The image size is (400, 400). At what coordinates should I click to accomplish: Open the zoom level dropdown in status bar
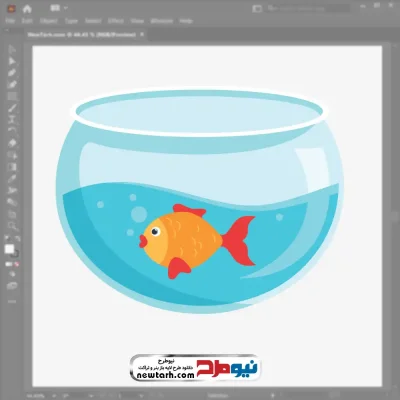(x=54, y=396)
